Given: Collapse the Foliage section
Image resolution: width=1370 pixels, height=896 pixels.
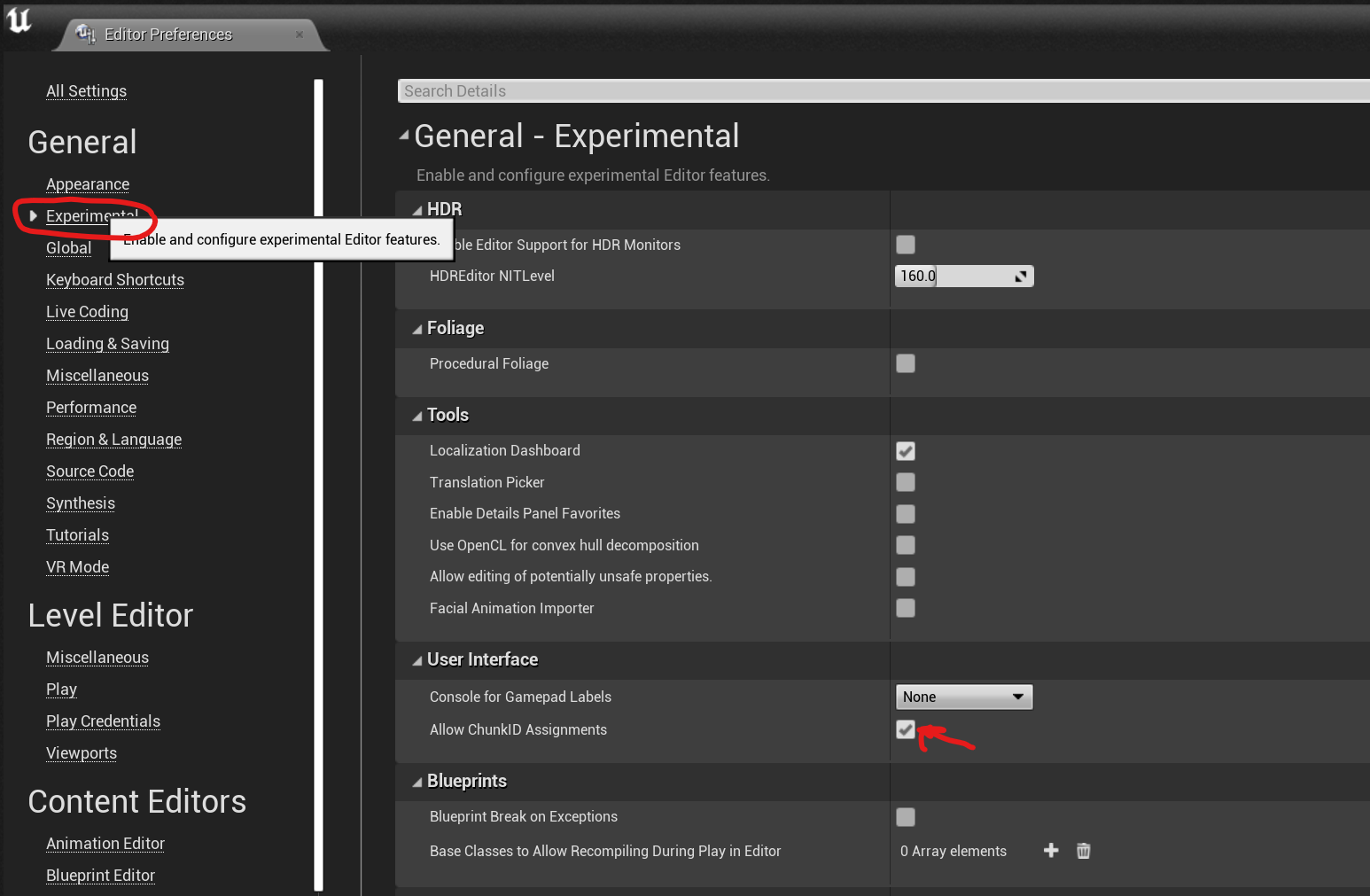Looking at the screenshot, I should 417,329.
